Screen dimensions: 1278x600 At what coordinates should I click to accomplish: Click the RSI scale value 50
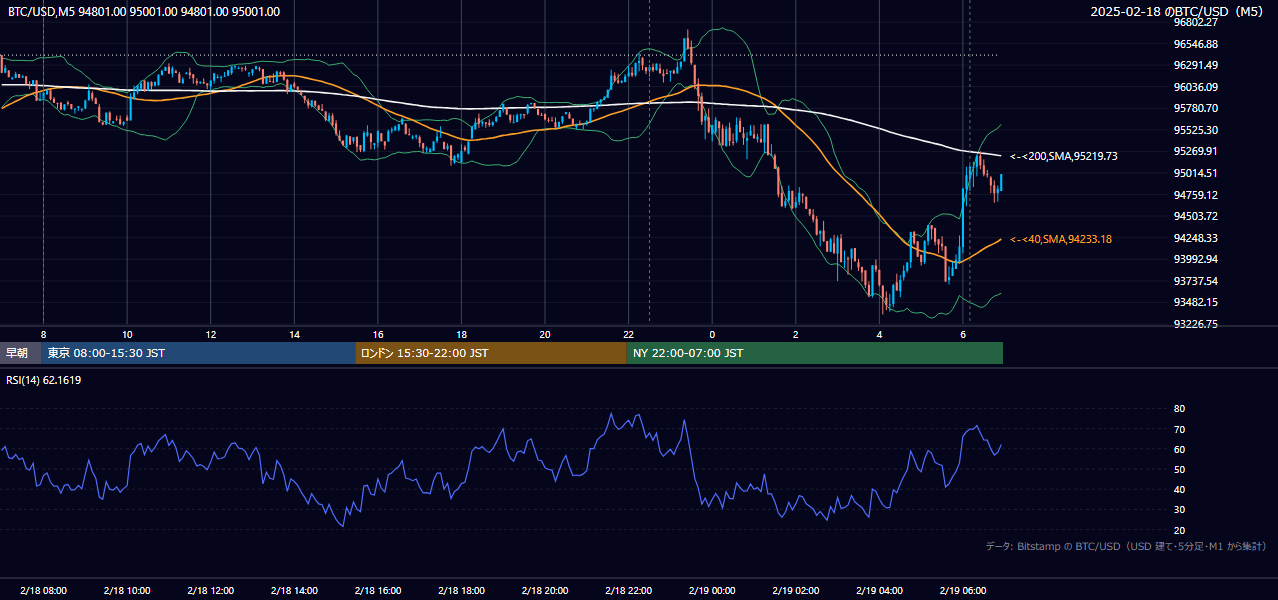point(1179,469)
